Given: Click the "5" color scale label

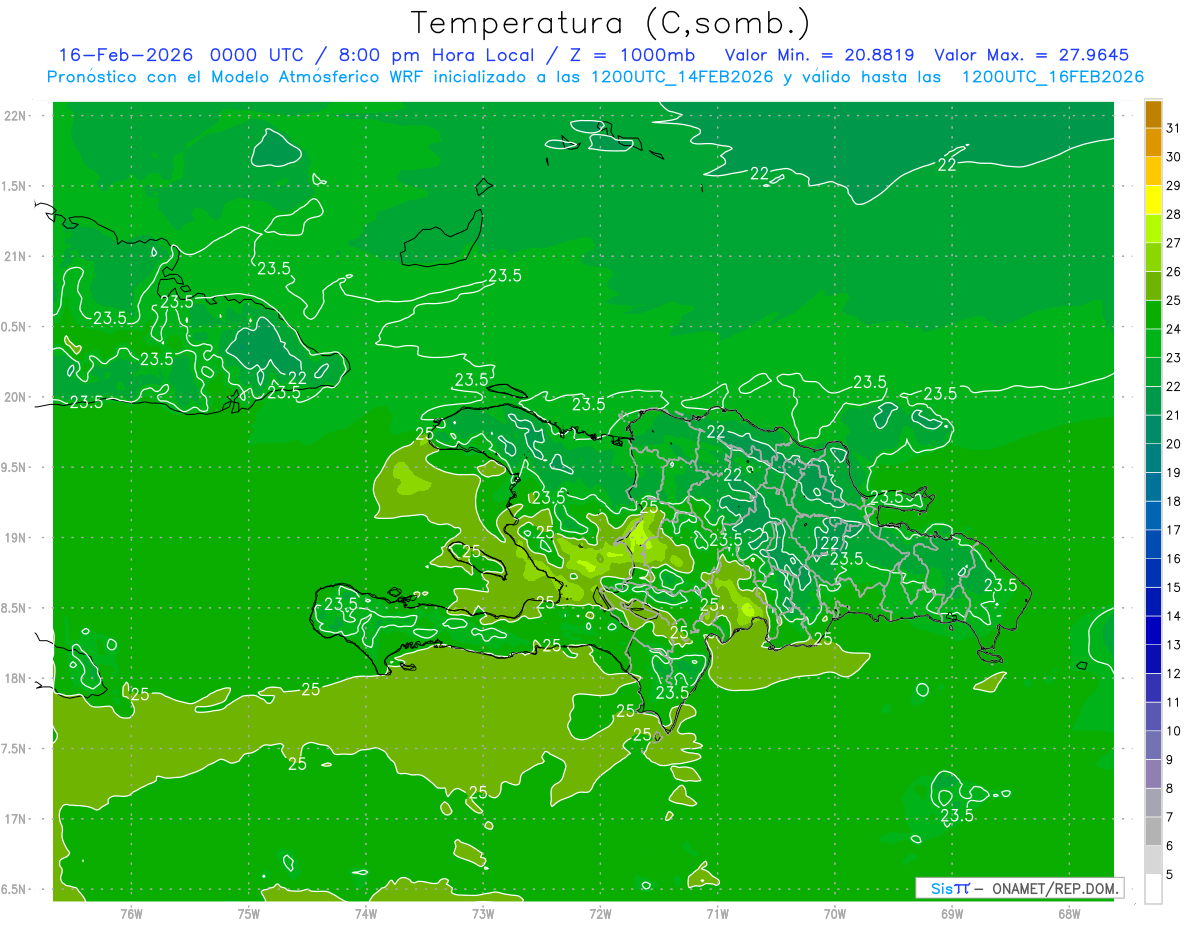Looking at the screenshot, I should coord(1170,874).
